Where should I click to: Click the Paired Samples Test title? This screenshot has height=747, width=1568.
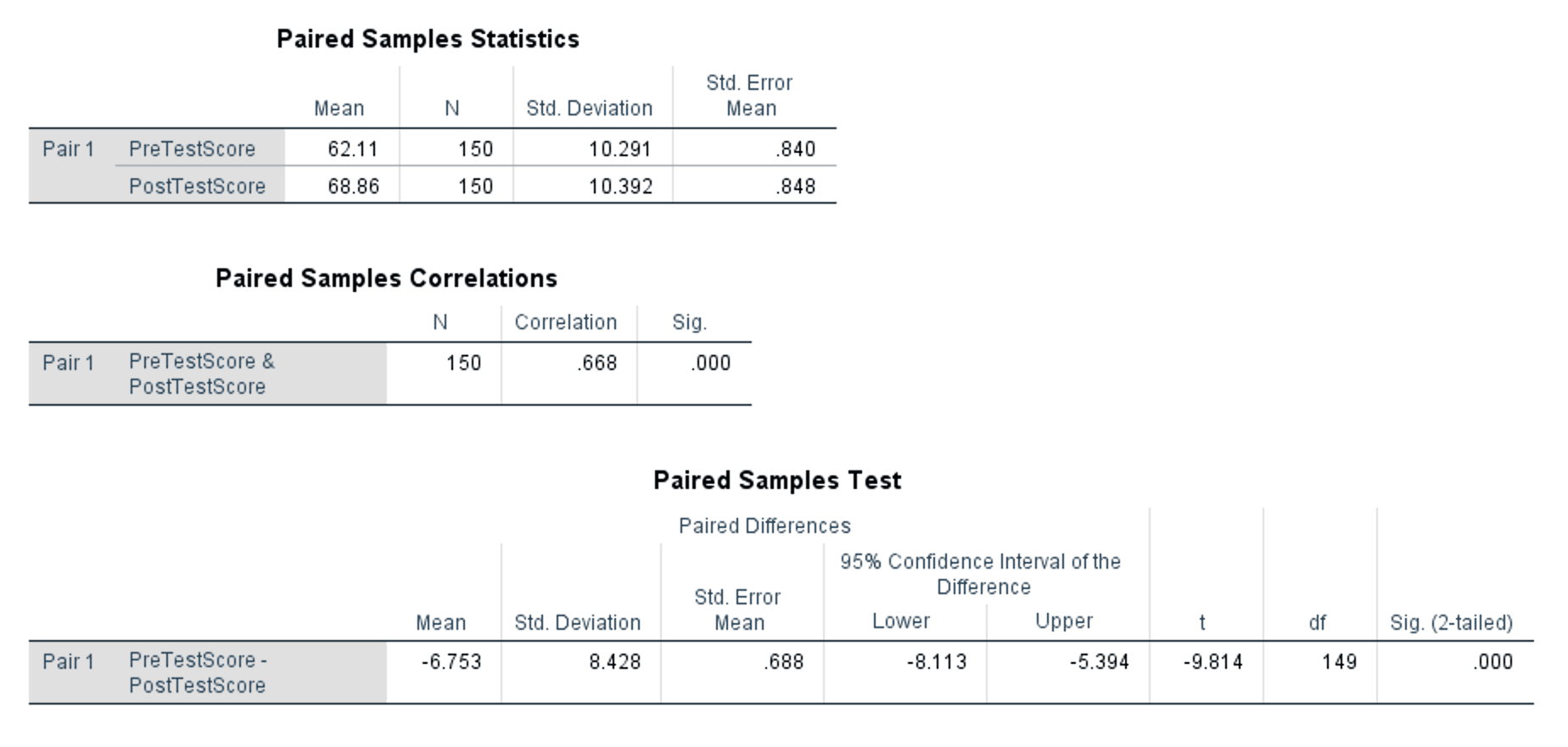[x=777, y=480]
